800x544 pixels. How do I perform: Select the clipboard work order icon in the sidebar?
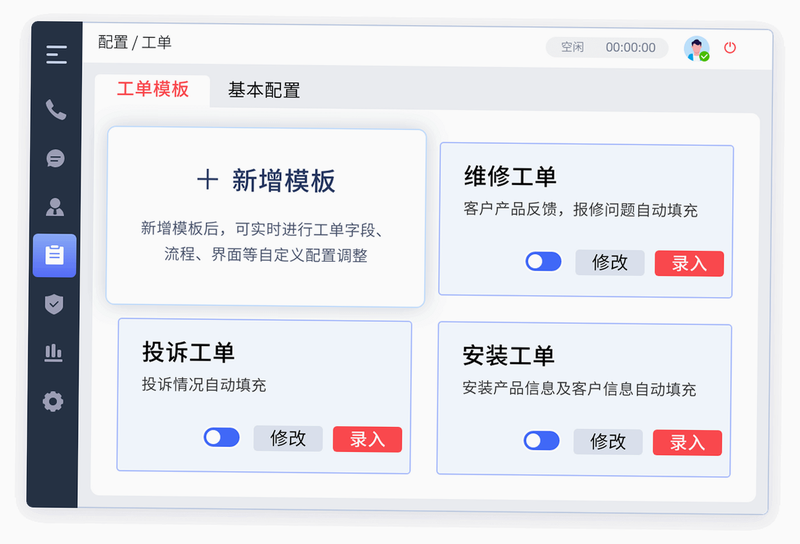[x=55, y=255]
